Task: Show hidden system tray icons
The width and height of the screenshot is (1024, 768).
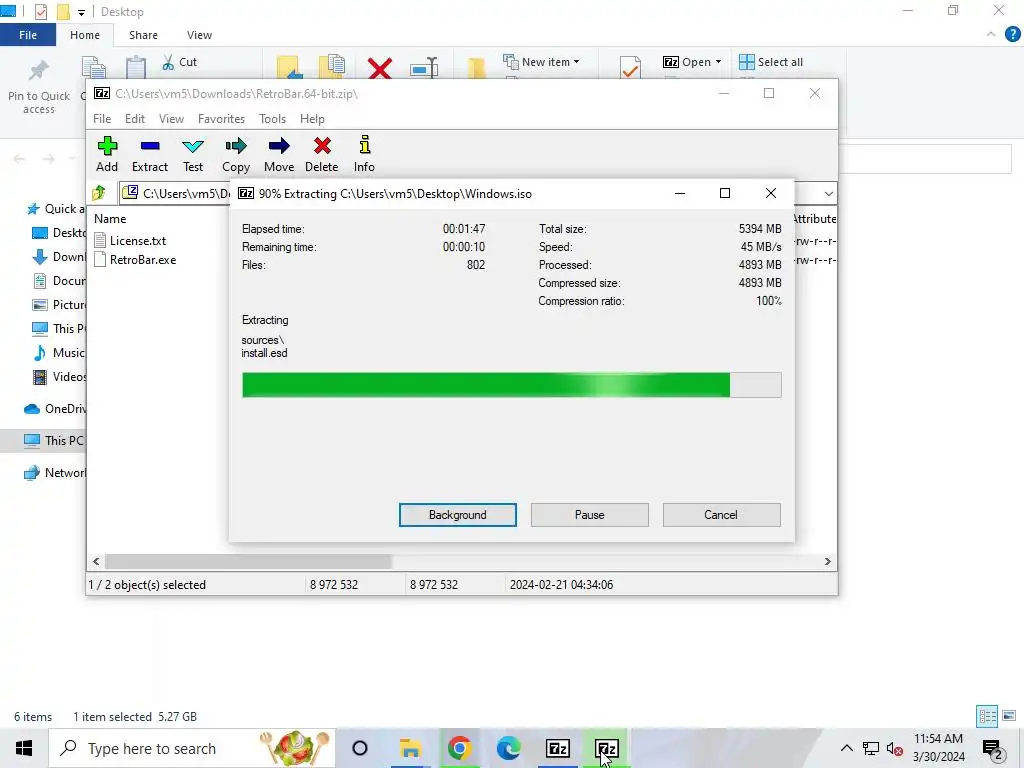Action: [x=846, y=748]
